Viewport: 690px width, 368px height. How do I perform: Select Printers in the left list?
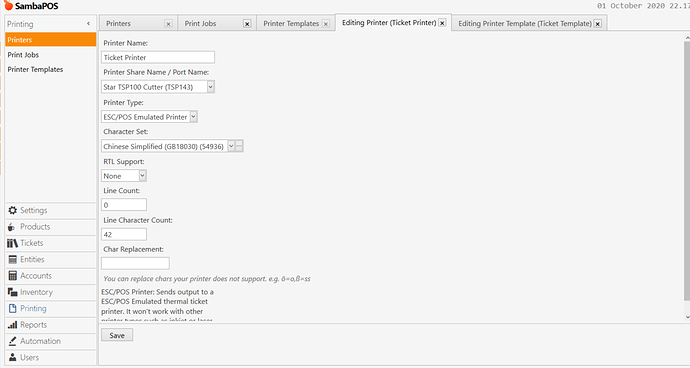(x=51, y=40)
